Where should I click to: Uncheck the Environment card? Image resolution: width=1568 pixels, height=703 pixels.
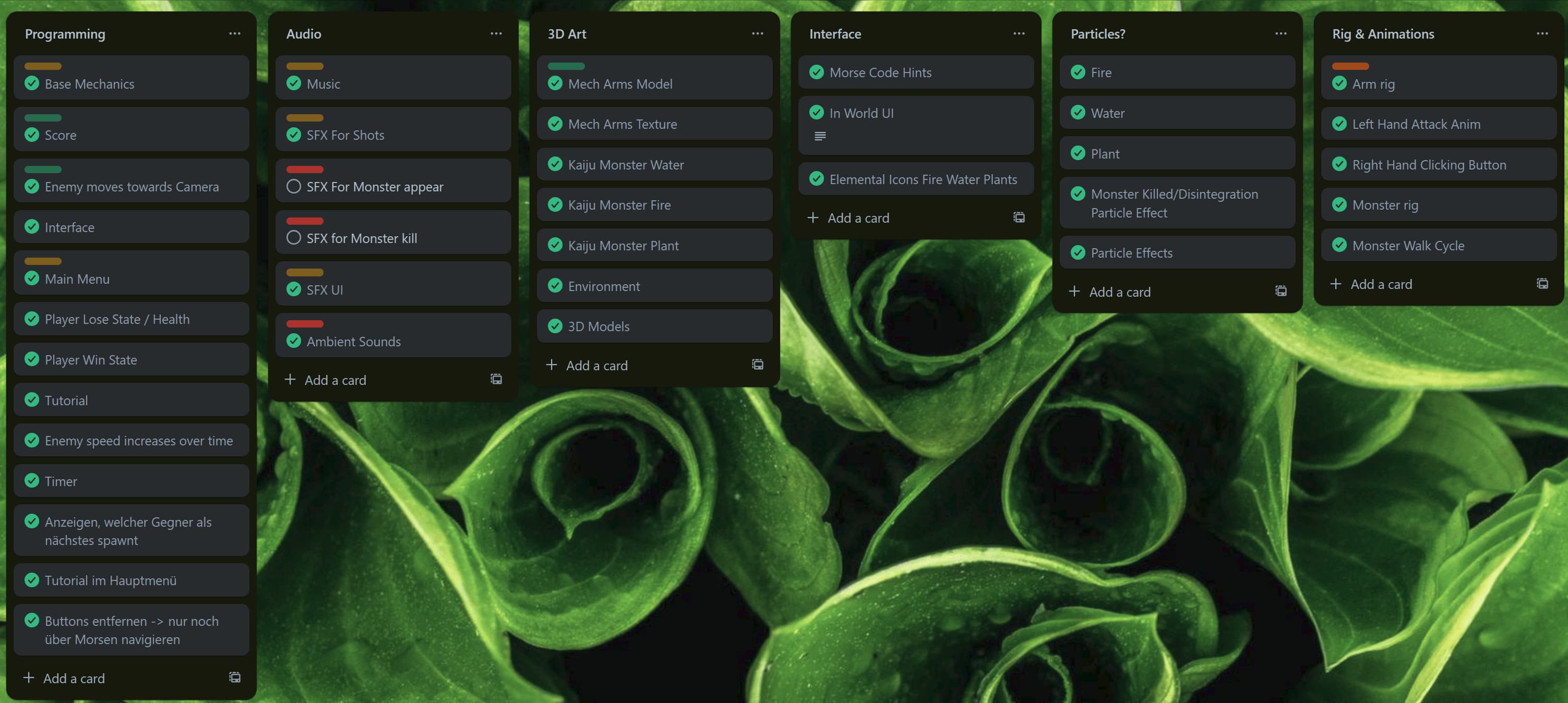coord(555,286)
